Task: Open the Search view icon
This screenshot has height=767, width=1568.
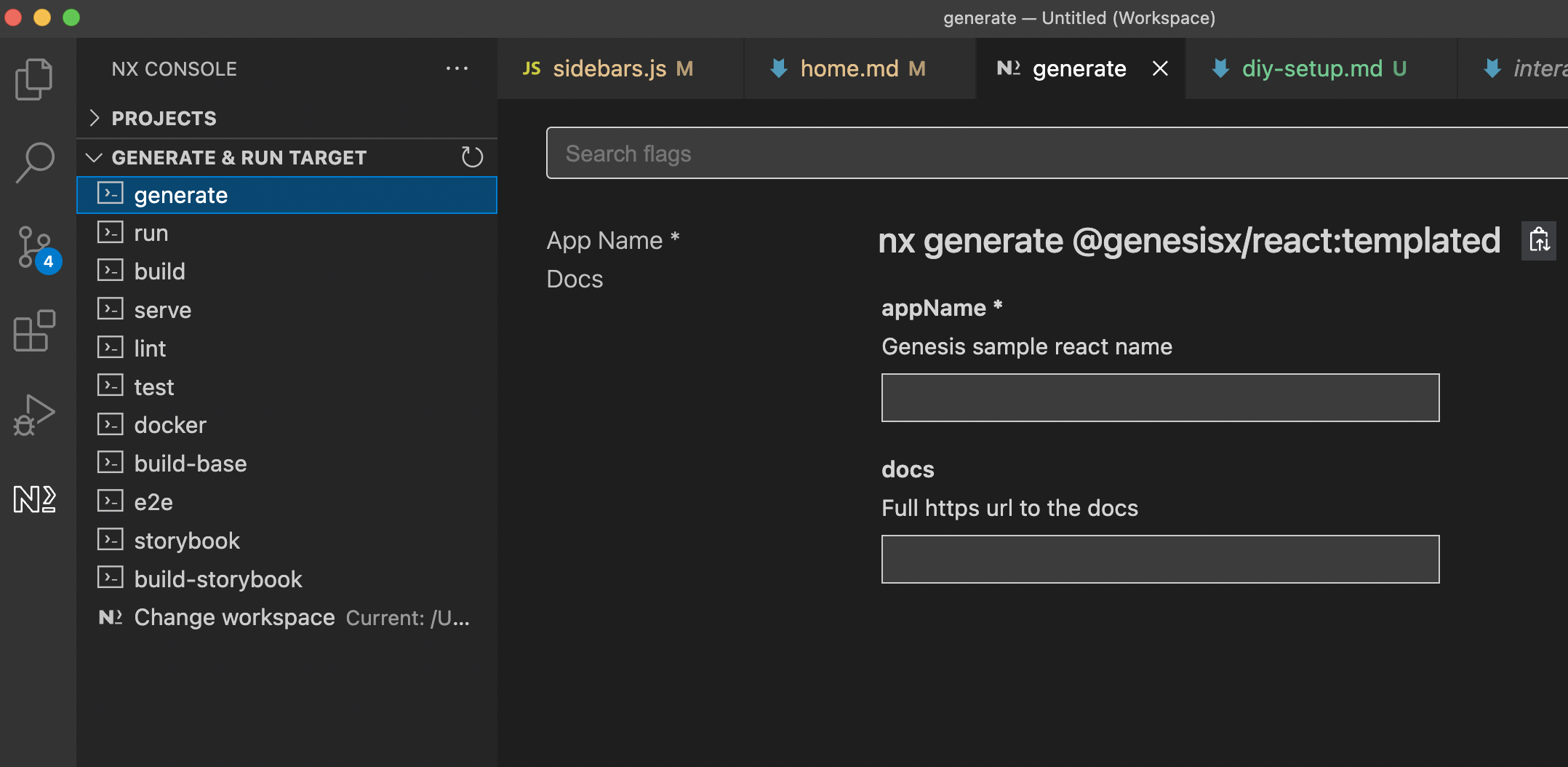Action: [x=34, y=162]
